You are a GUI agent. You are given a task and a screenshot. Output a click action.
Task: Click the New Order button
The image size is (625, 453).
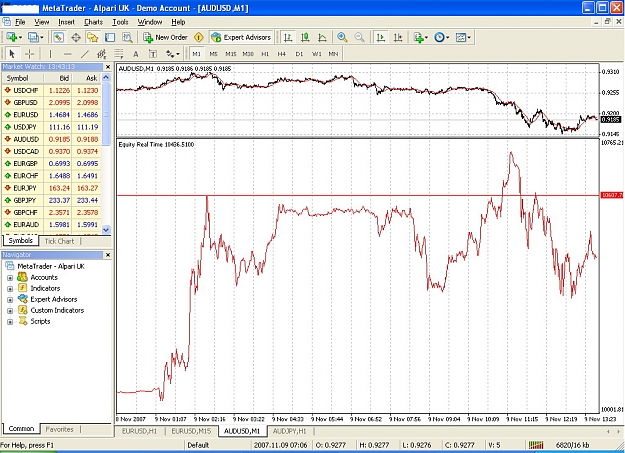pos(165,37)
